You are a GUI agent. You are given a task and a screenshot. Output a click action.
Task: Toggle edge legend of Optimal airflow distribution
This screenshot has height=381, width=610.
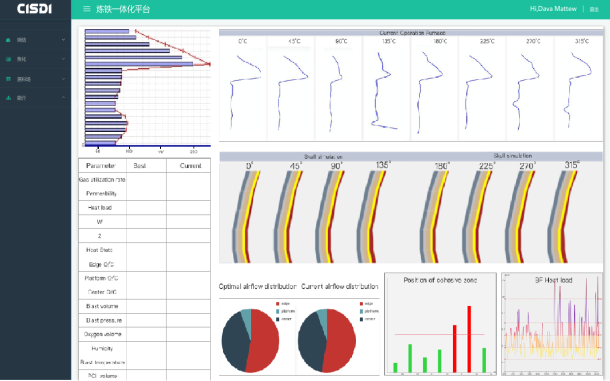point(283,304)
